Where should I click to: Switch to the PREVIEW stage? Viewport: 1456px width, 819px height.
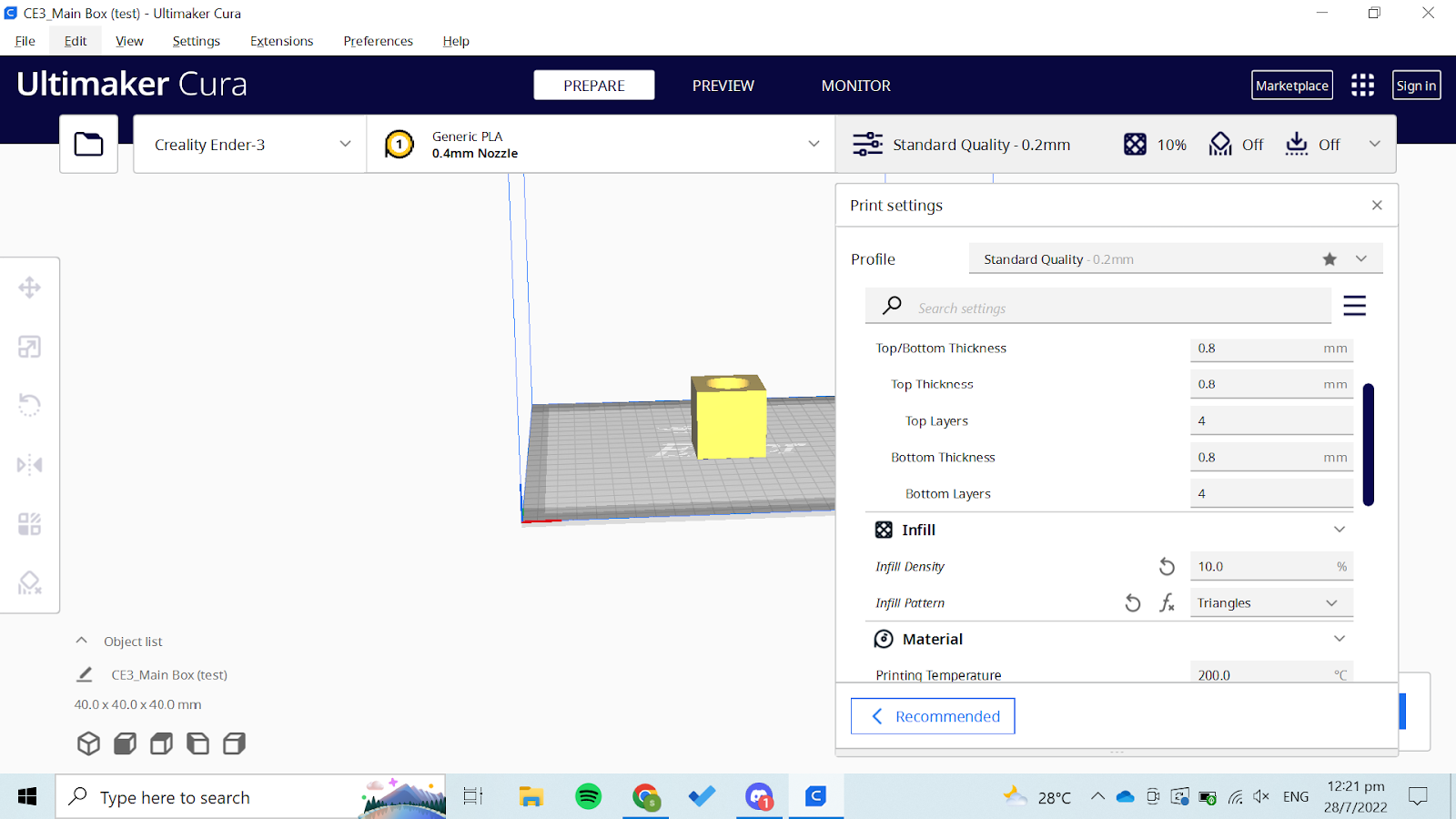point(723,86)
